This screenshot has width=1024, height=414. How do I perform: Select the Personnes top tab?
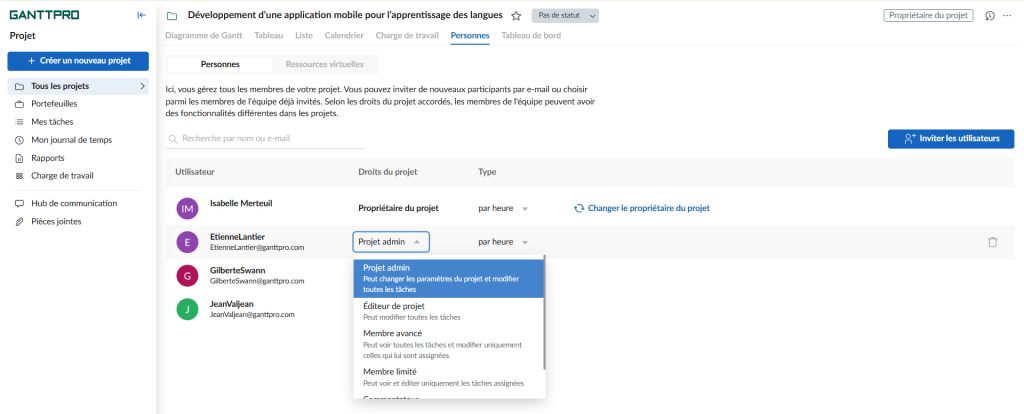[470, 35]
